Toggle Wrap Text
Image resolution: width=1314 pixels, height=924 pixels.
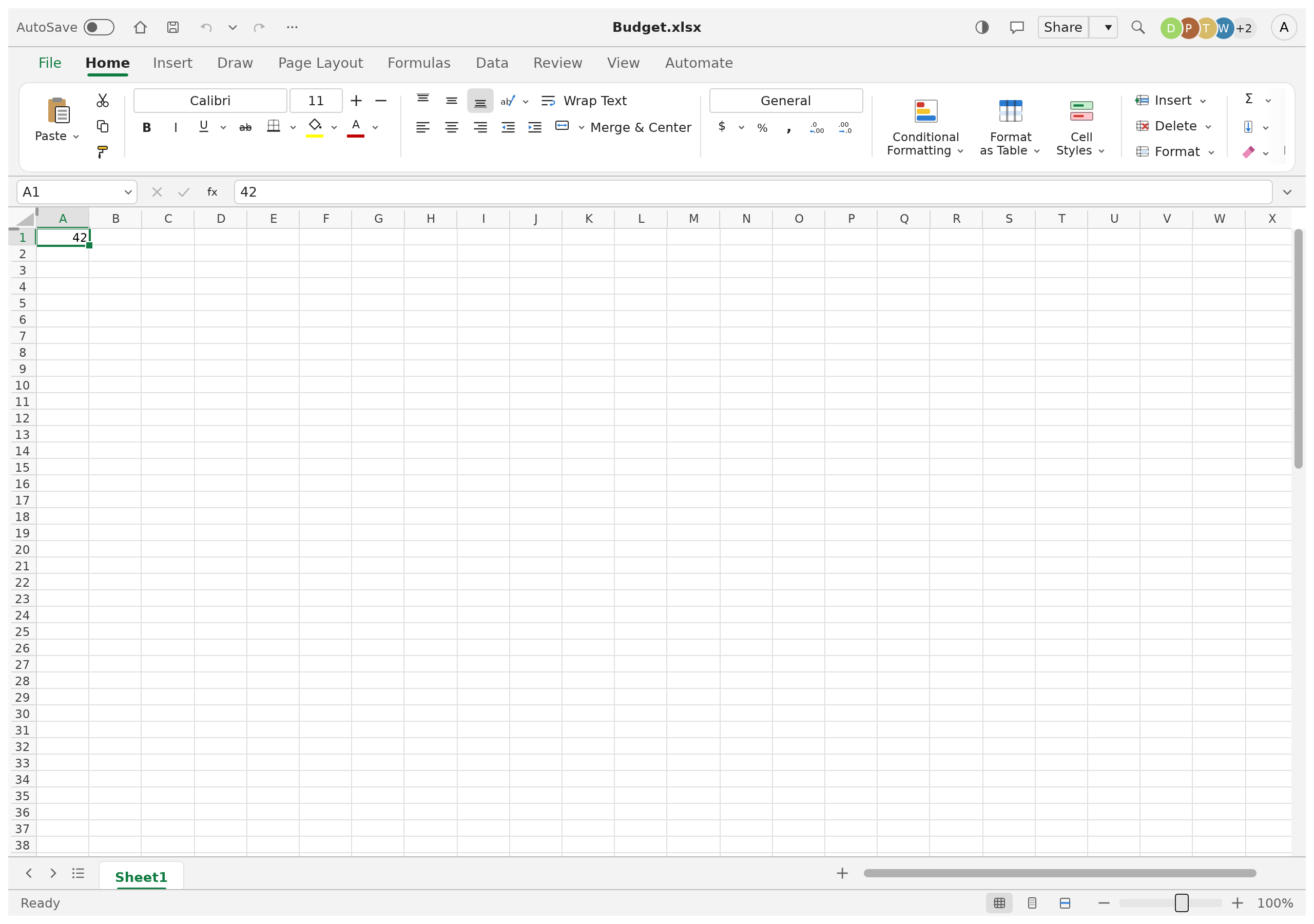point(584,101)
